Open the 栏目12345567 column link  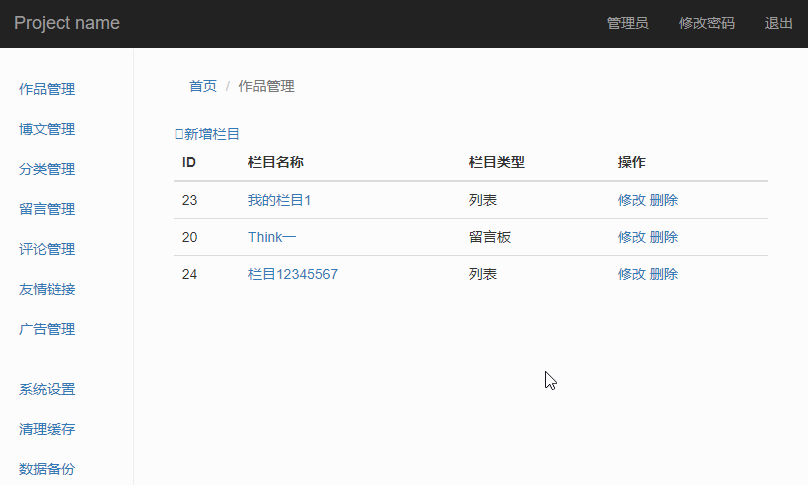(293, 274)
